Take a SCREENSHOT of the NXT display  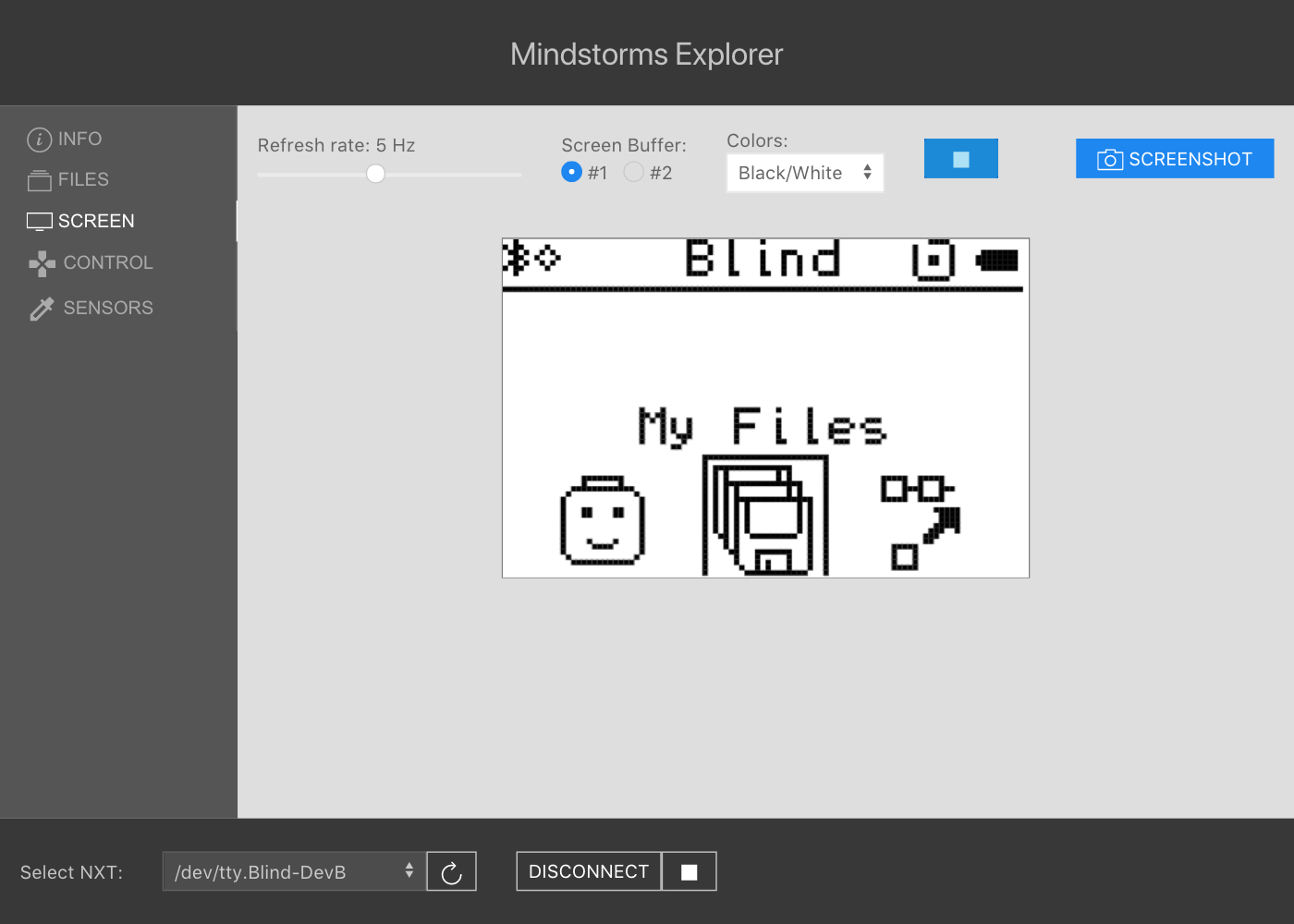(x=1175, y=159)
